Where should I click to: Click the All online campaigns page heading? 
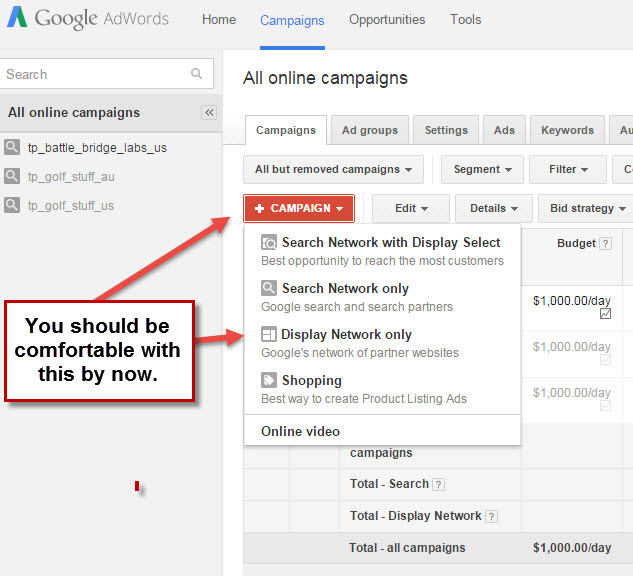point(325,78)
